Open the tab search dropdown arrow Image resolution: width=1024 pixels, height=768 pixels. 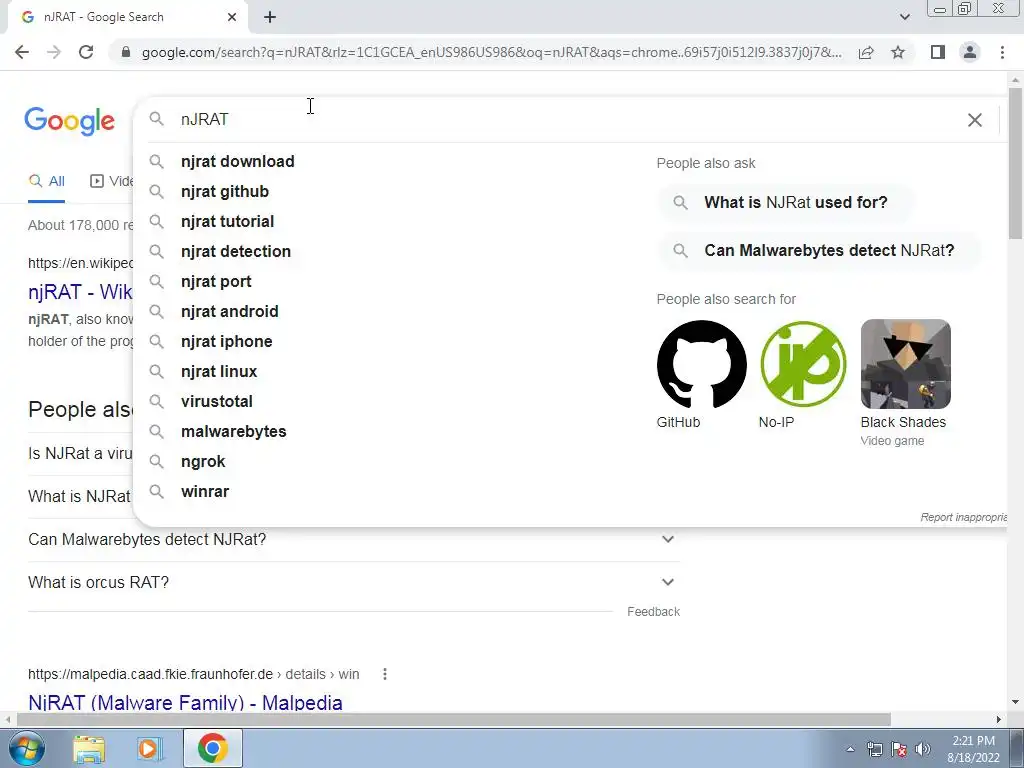(x=904, y=17)
